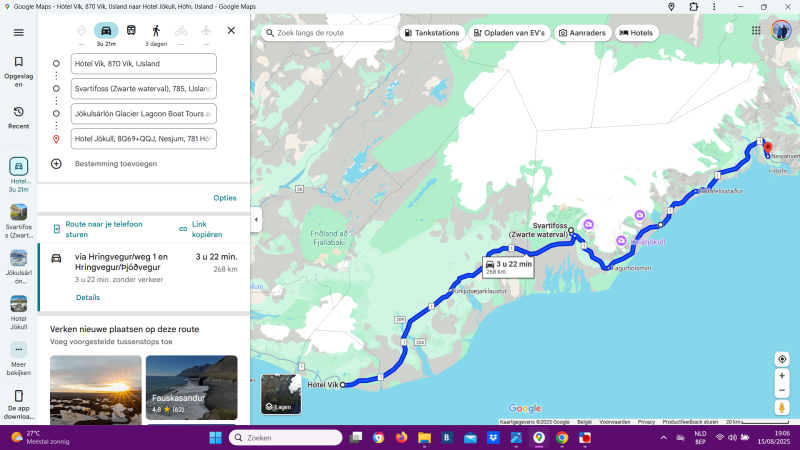The height and width of the screenshot is (450, 800).
Task: Open Recent history in sidebar
Action: click(18, 117)
